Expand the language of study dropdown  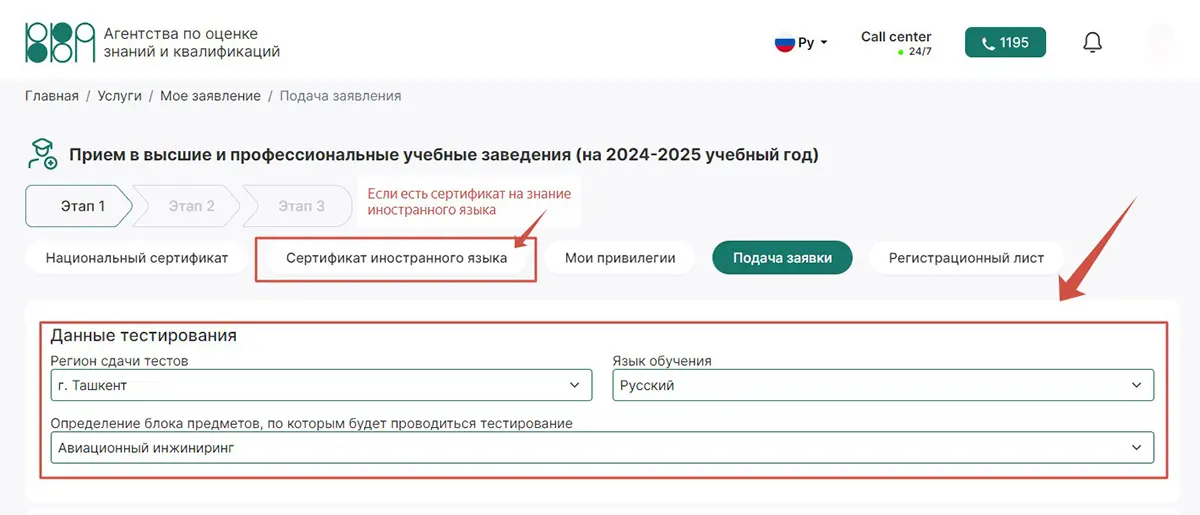pos(882,385)
